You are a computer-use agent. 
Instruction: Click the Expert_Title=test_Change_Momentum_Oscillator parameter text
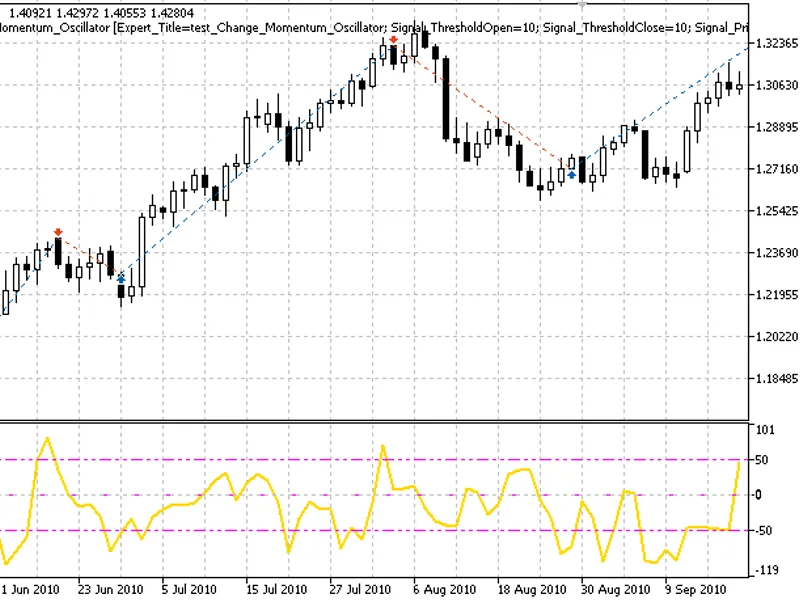click(250, 28)
